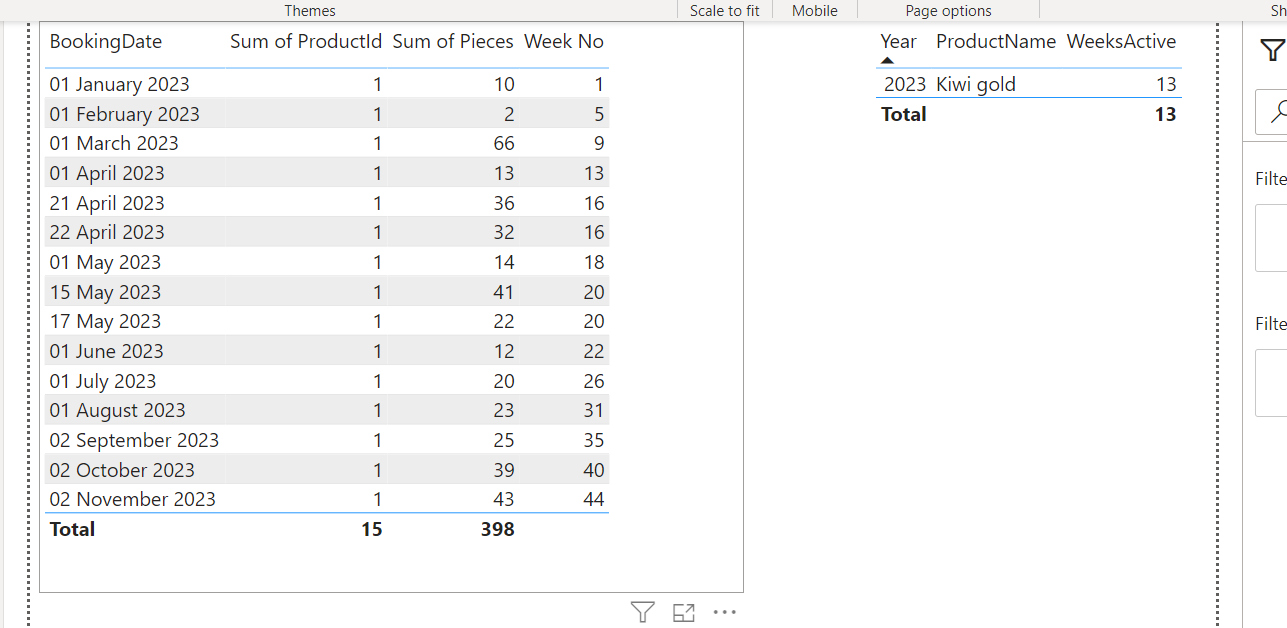Click the Year column header

898,42
